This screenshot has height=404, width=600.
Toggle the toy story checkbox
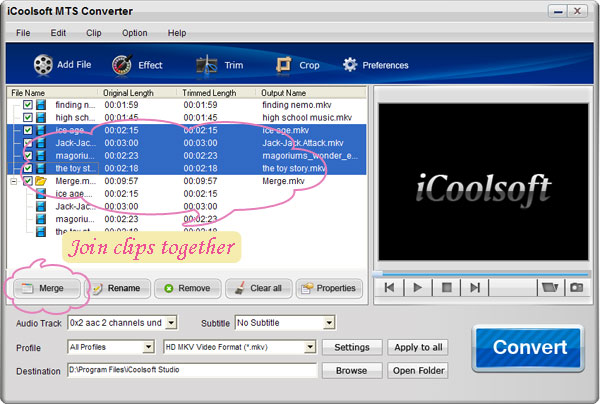click(x=28, y=168)
